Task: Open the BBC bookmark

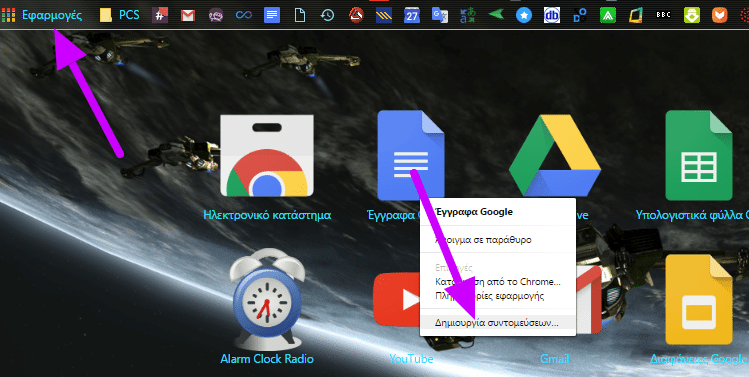Action: coord(663,15)
